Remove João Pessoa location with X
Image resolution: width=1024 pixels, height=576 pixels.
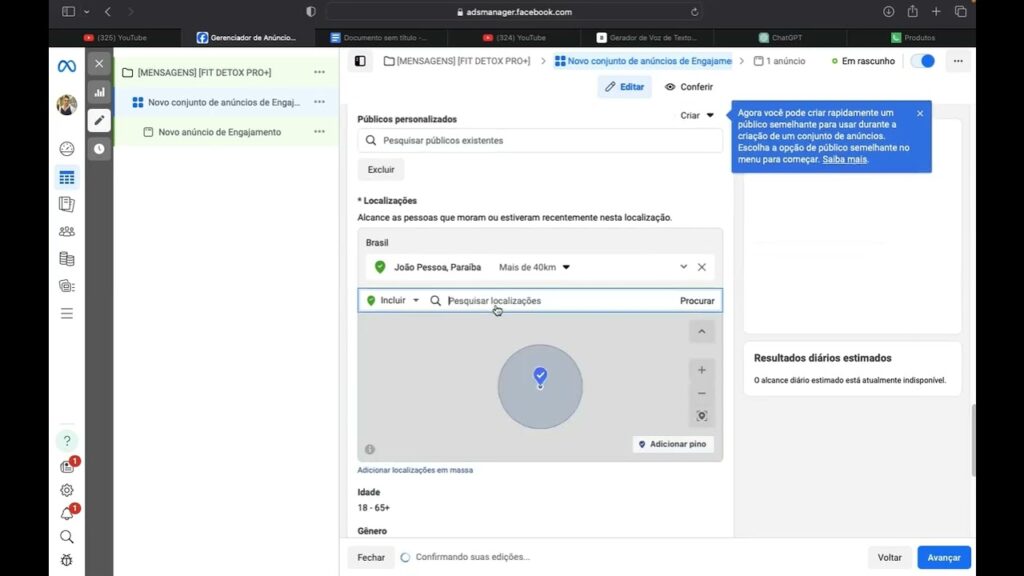[701, 267]
